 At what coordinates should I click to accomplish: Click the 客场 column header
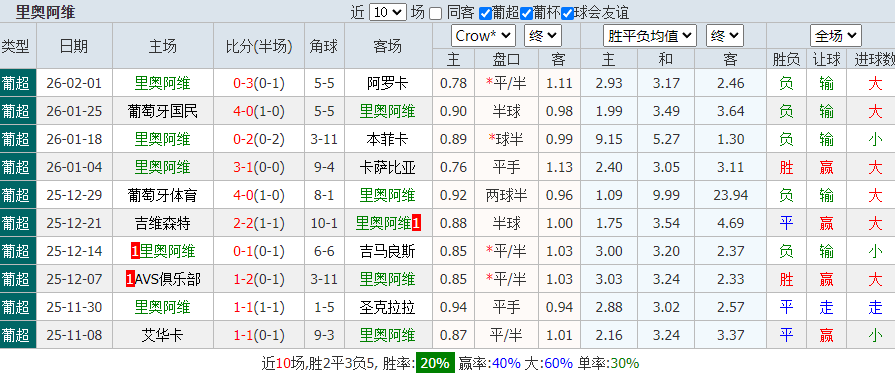388,46
